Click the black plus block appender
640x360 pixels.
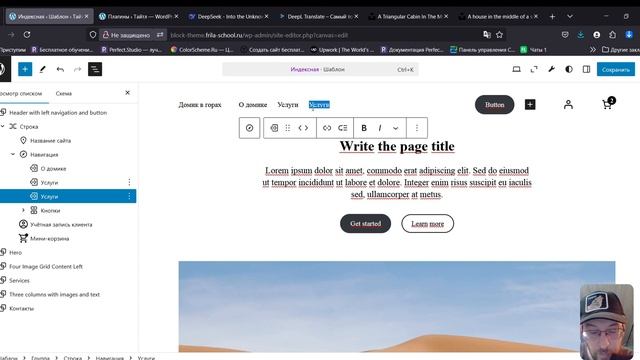[530, 105]
